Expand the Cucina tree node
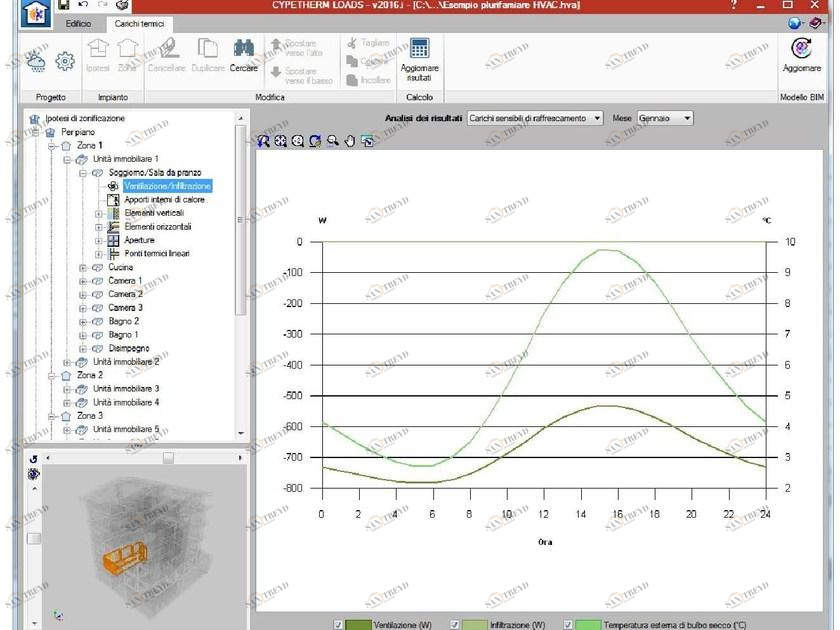840x630 pixels. pyautogui.click(x=83, y=267)
